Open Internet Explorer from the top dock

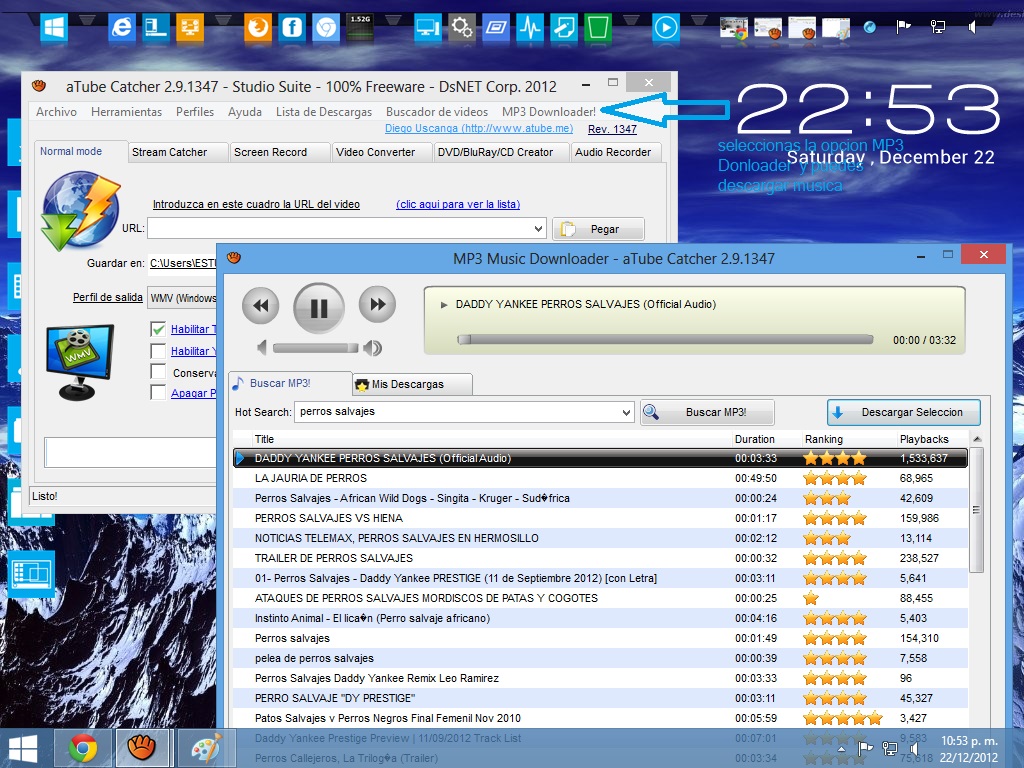click(x=121, y=27)
